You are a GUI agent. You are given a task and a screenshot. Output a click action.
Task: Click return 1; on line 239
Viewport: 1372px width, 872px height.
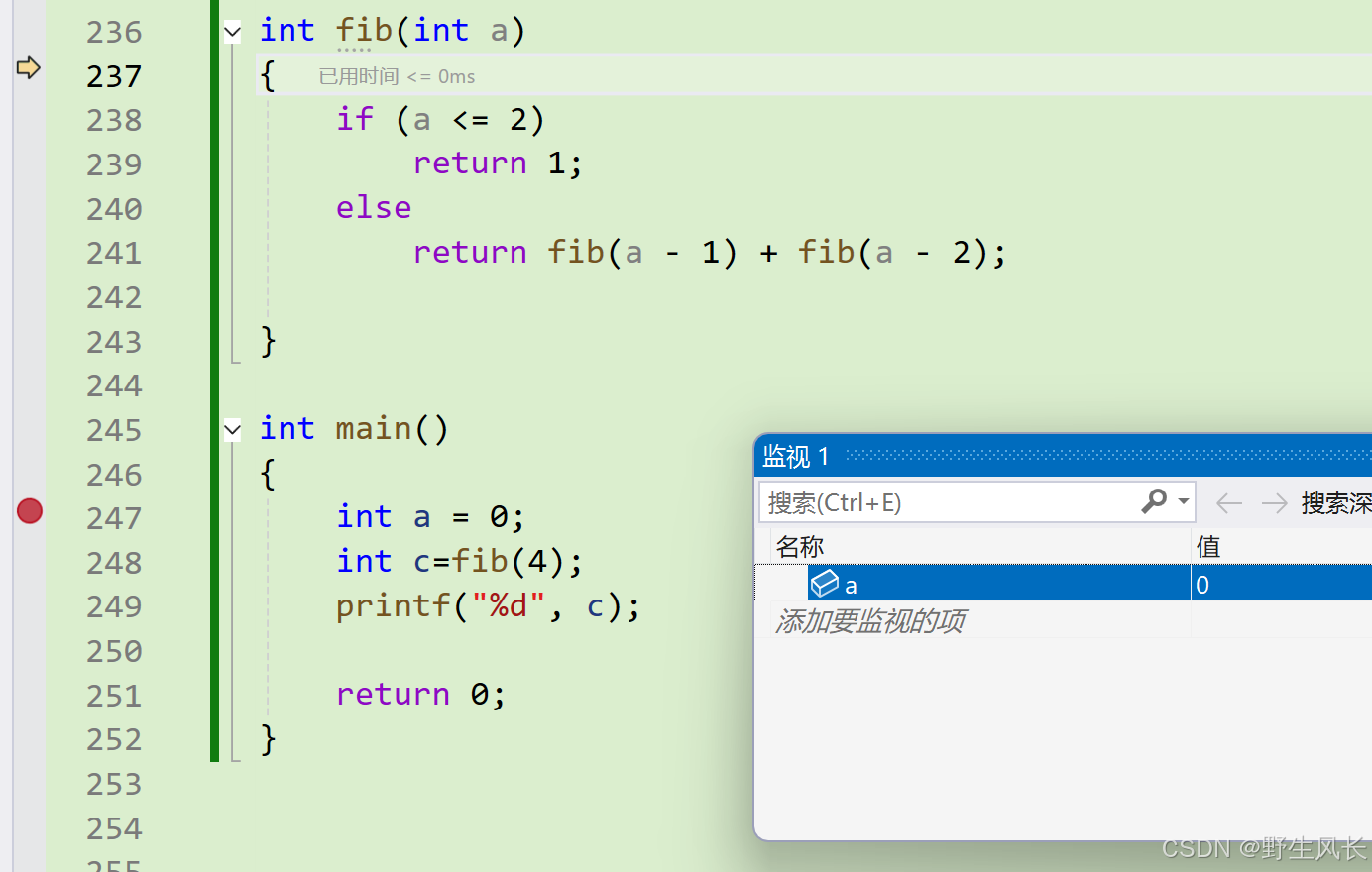point(498,163)
